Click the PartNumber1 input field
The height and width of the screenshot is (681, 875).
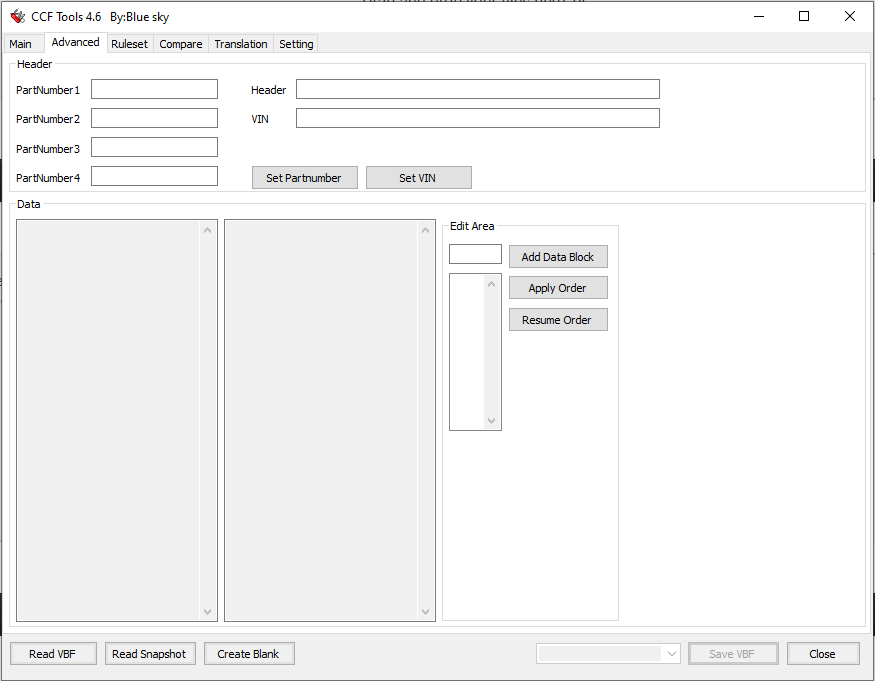coord(154,89)
